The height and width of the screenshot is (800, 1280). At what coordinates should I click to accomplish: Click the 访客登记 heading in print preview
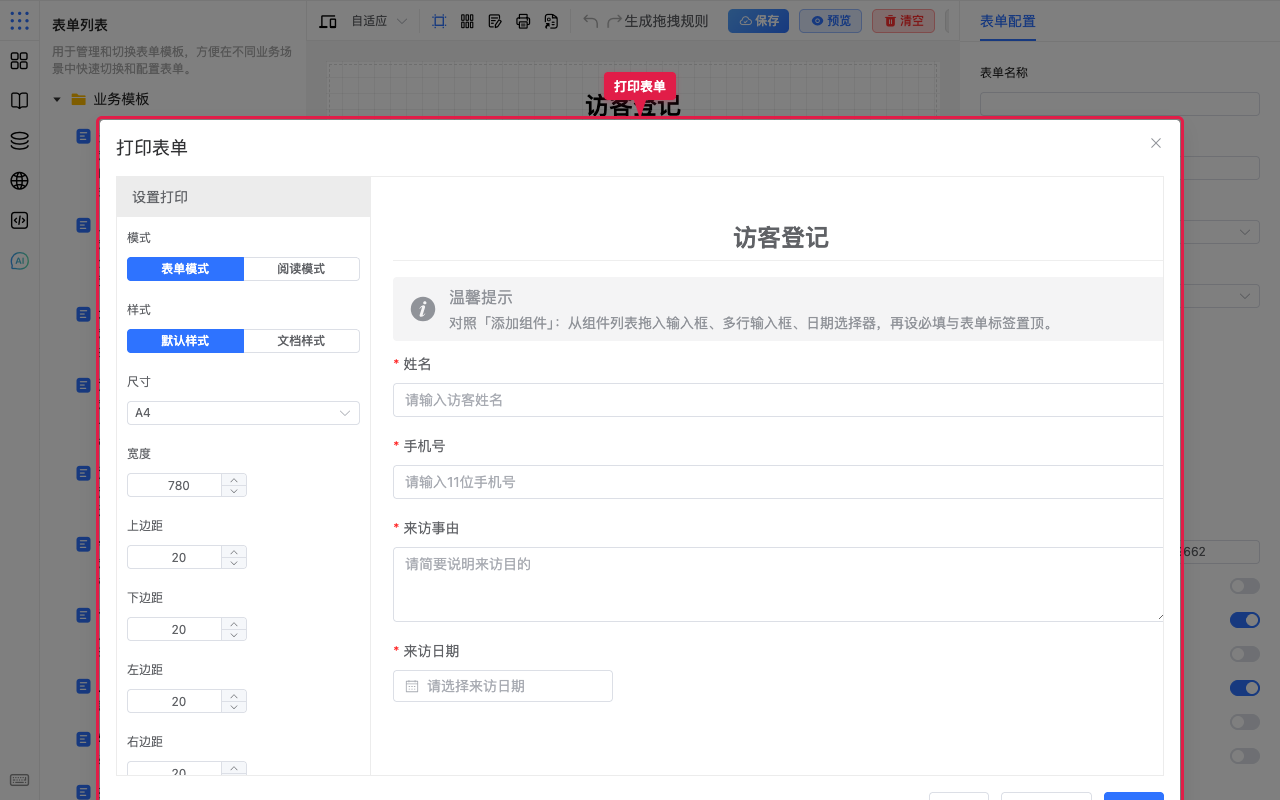click(781, 238)
